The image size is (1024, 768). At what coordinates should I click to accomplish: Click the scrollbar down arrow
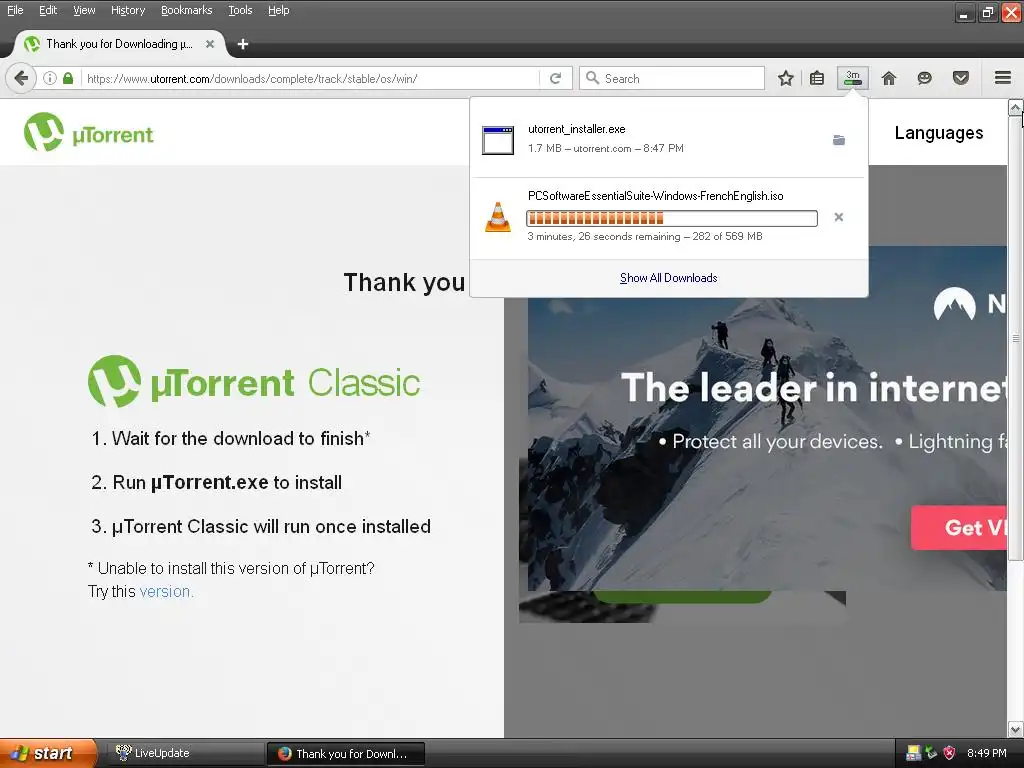(1016, 729)
